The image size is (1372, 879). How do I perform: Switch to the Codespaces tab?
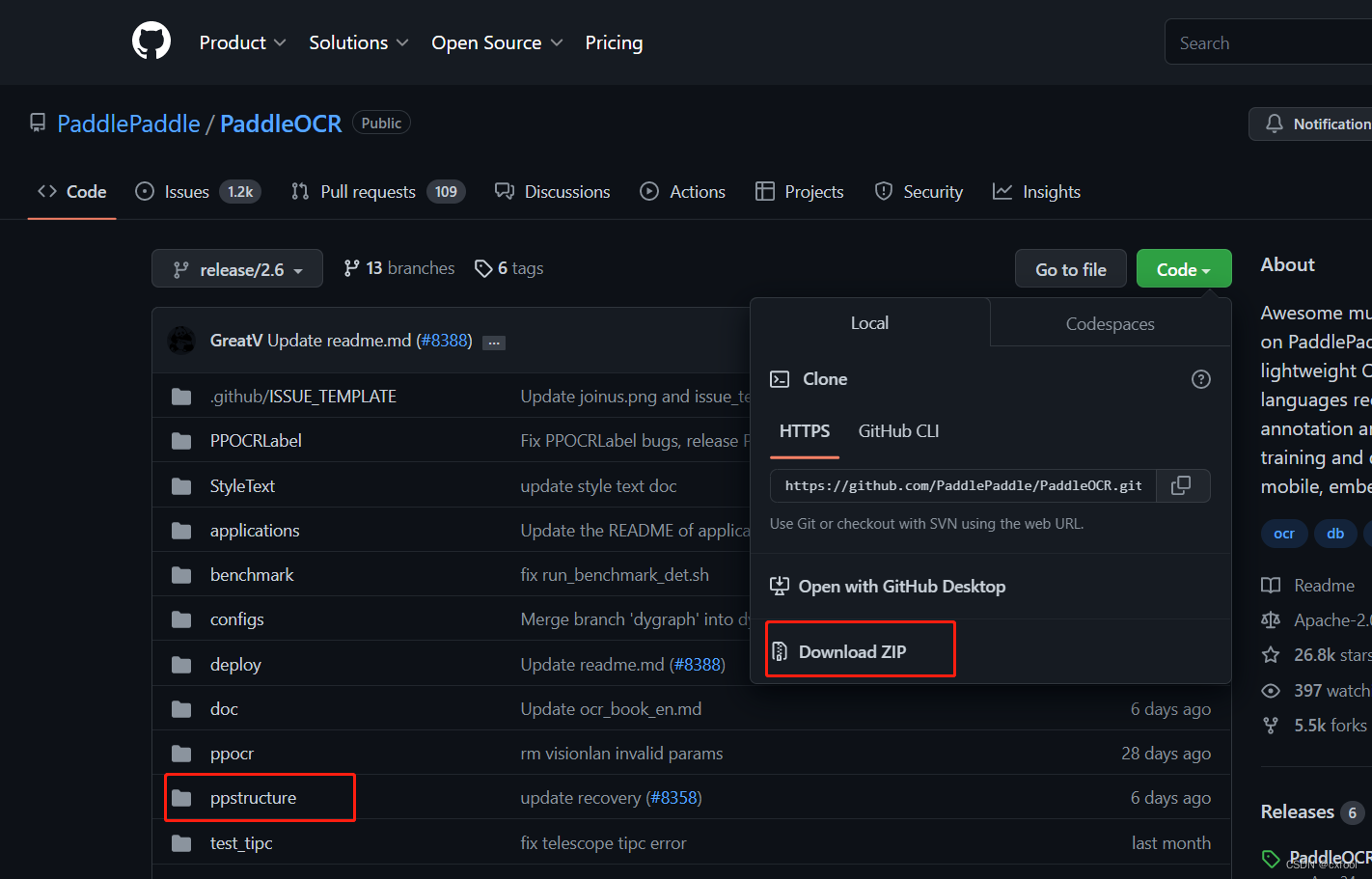click(x=1111, y=323)
